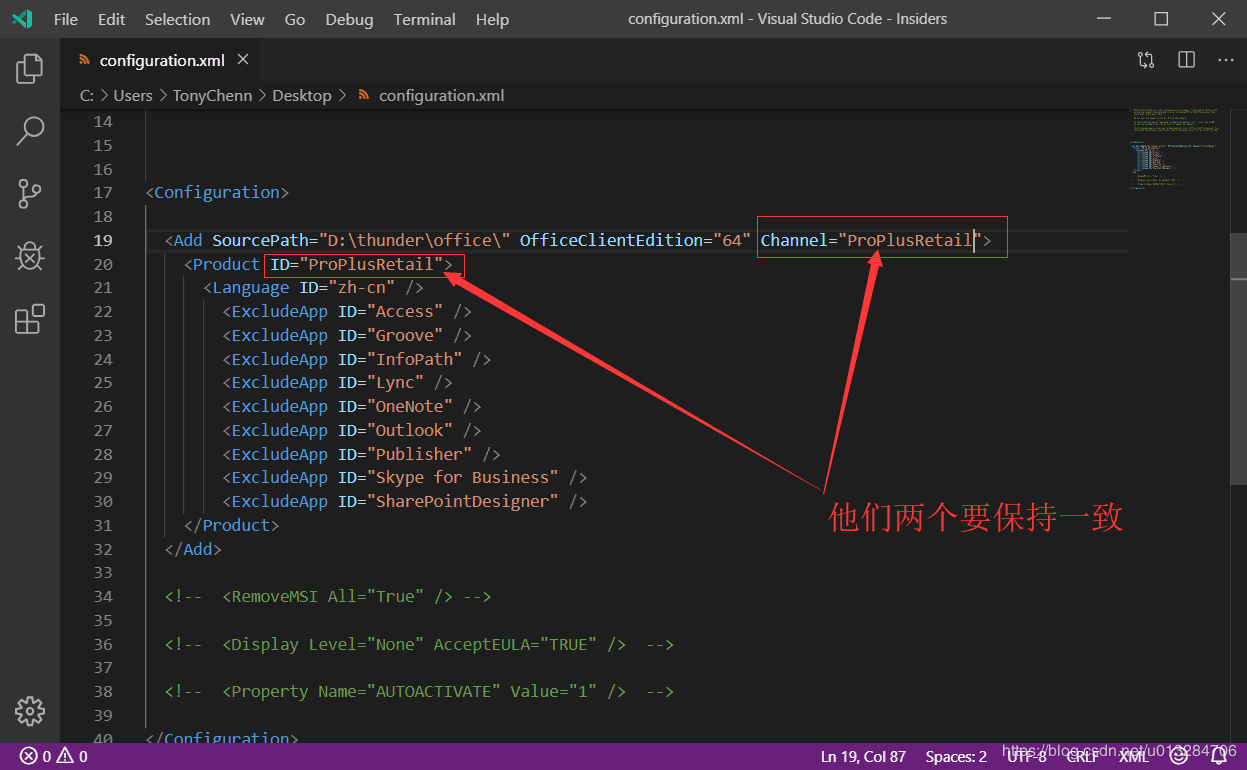Click ExcludeApp "Publisher" line text
Image resolution: width=1247 pixels, height=770 pixels.
(x=362, y=454)
